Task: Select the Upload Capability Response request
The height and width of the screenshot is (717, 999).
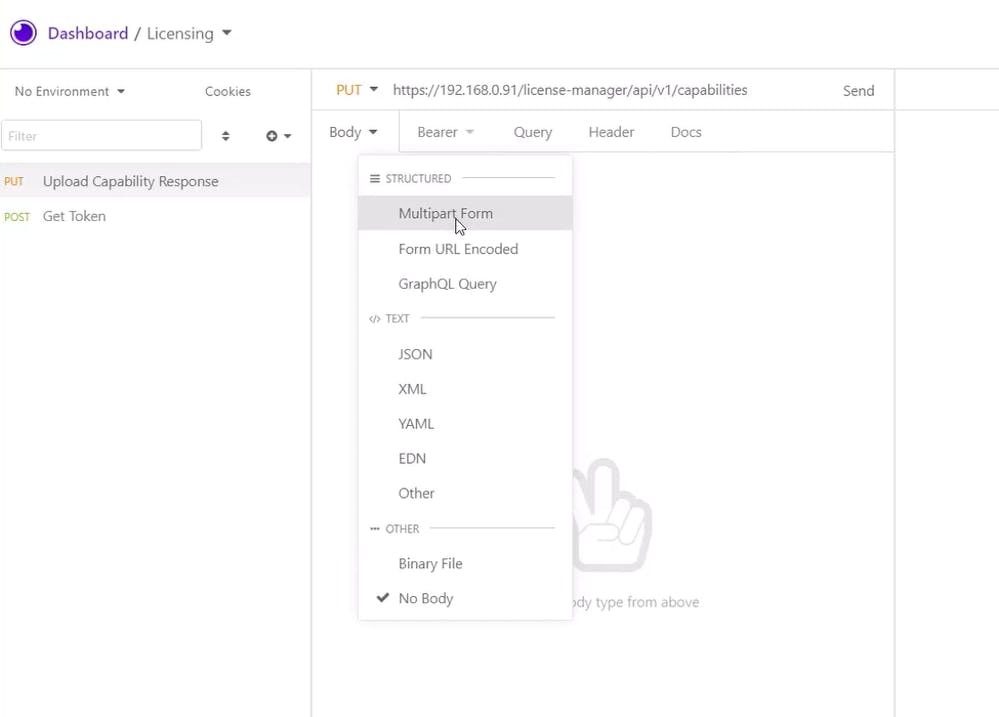Action: (155, 181)
